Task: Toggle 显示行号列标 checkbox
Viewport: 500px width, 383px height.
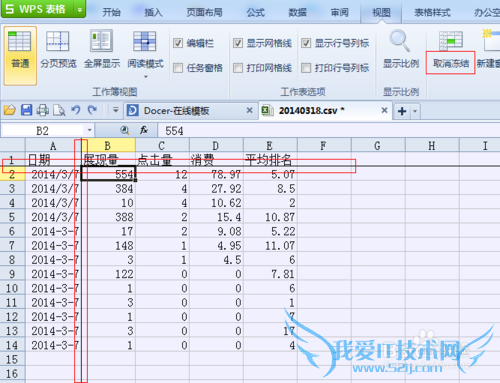Action: tap(306, 43)
